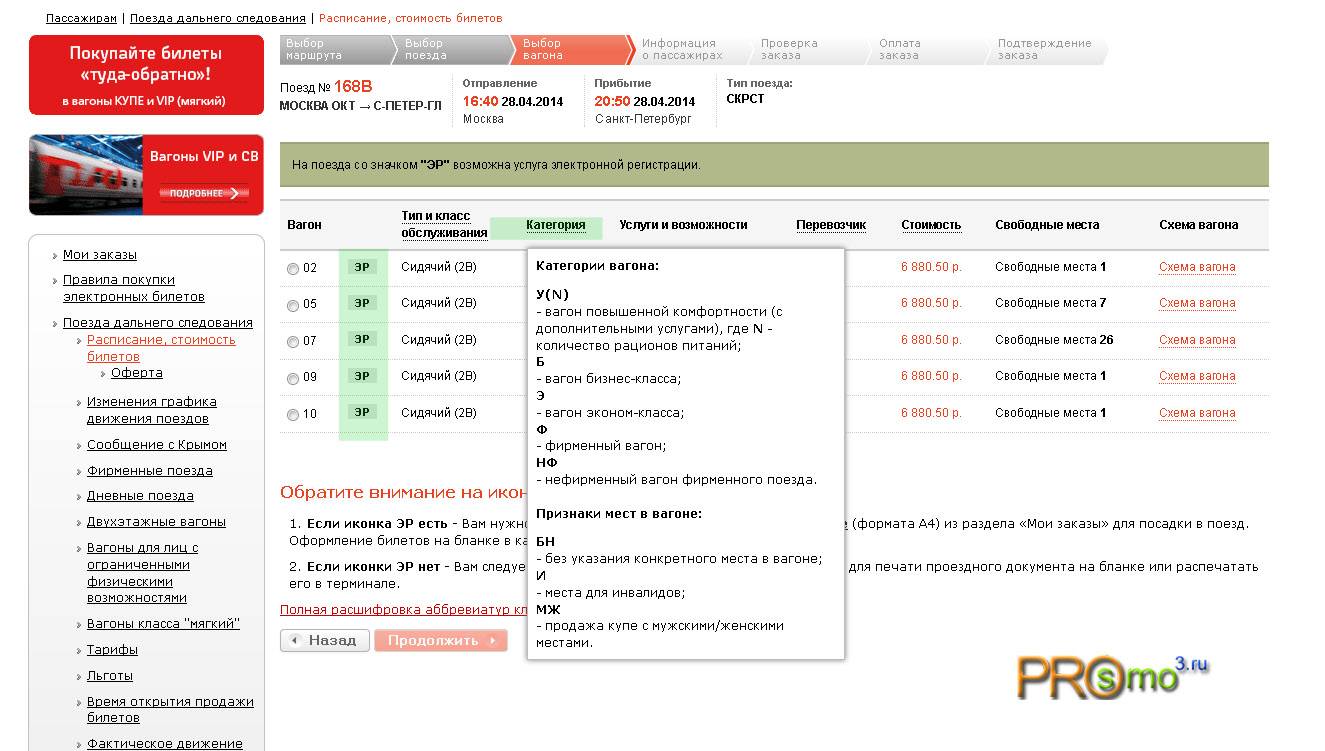Image resolution: width=1325 pixels, height=751 pixels.
Task: Open Схема вагона for wagon 07
Action: coord(1197,340)
